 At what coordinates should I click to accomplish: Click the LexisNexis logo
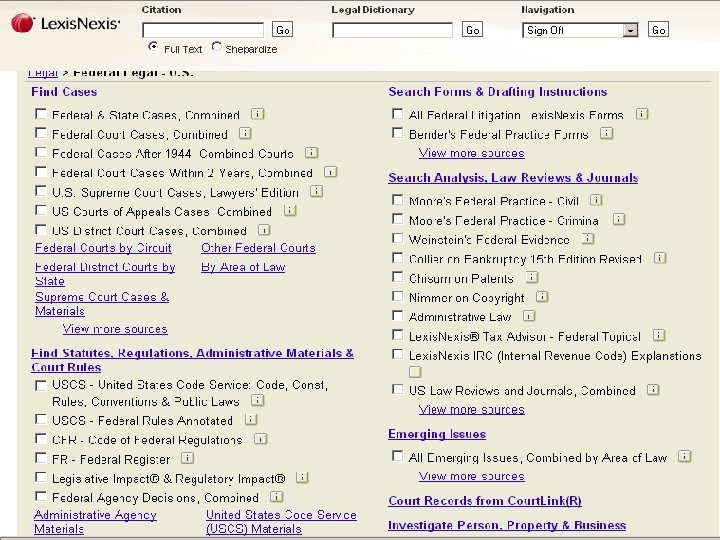(66, 23)
